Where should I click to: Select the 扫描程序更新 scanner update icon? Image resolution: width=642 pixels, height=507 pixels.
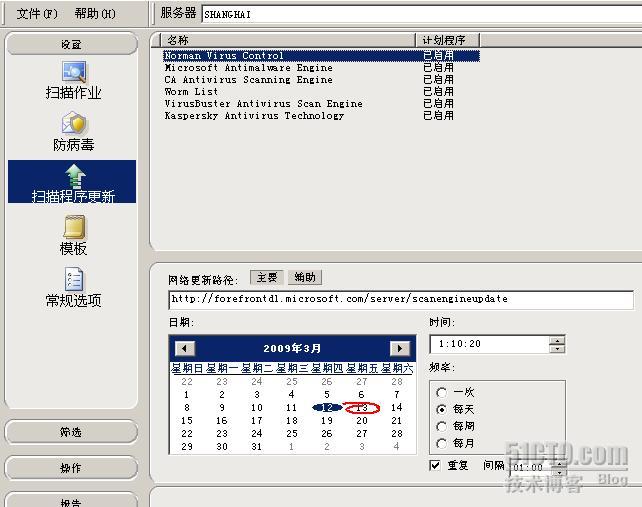click(72, 182)
